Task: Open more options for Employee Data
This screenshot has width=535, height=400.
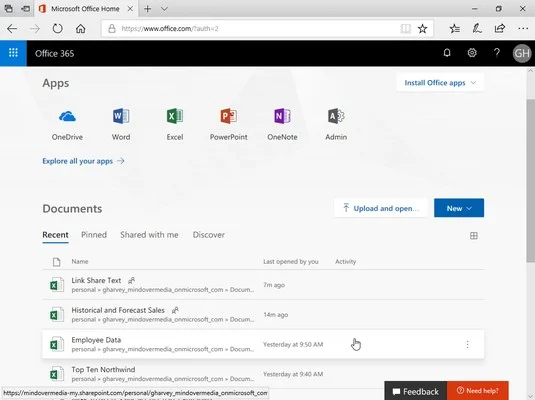Action: [x=467, y=344]
